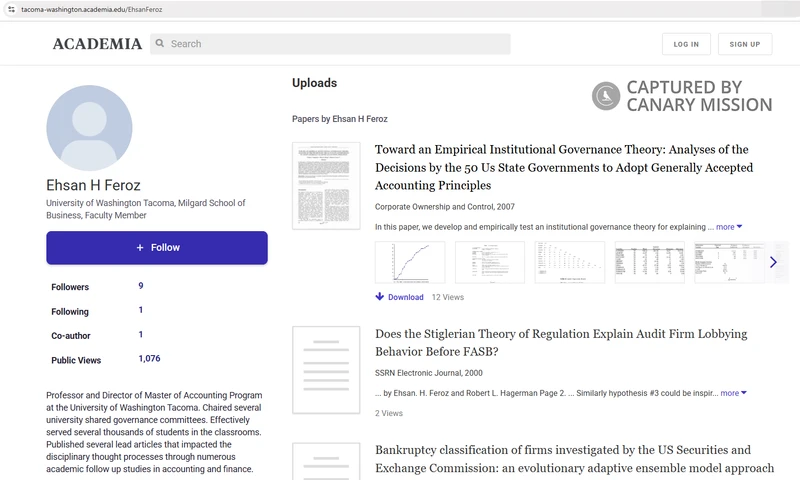Click the third figure scatter thumbnail
This screenshot has width=800, height=480.
point(570,262)
